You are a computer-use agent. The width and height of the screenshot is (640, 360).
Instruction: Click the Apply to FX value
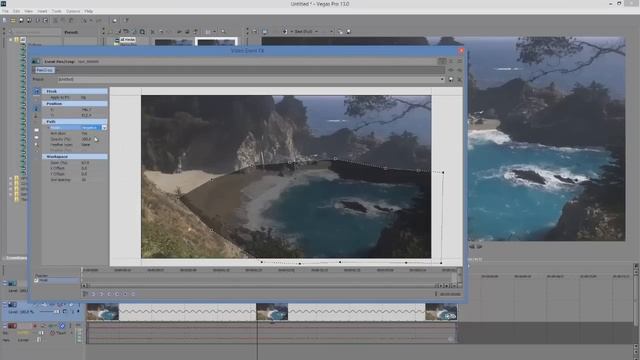click(x=83, y=98)
